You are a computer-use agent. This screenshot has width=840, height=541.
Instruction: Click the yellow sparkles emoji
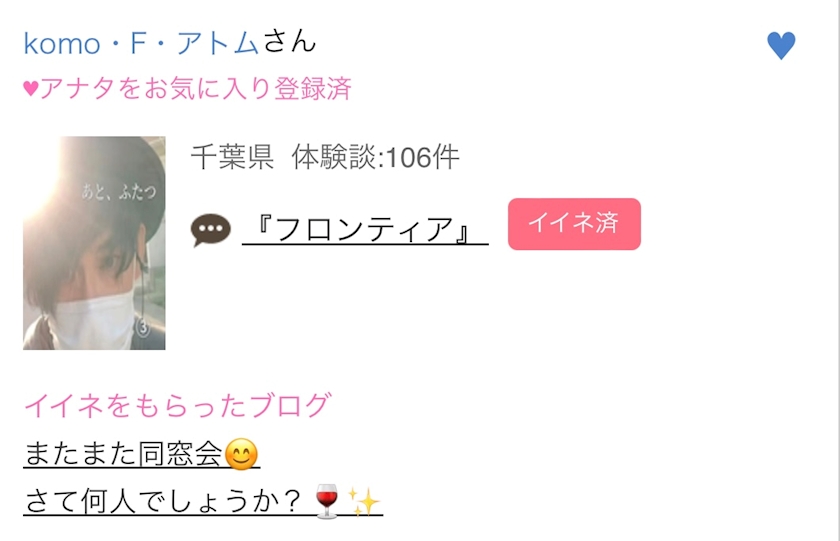click(364, 501)
